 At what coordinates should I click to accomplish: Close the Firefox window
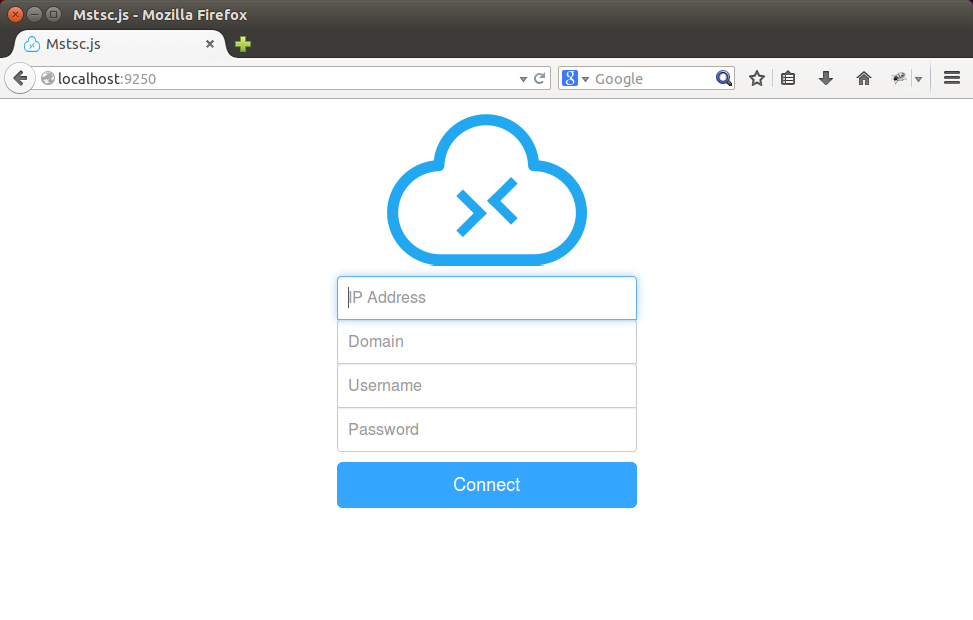16,14
